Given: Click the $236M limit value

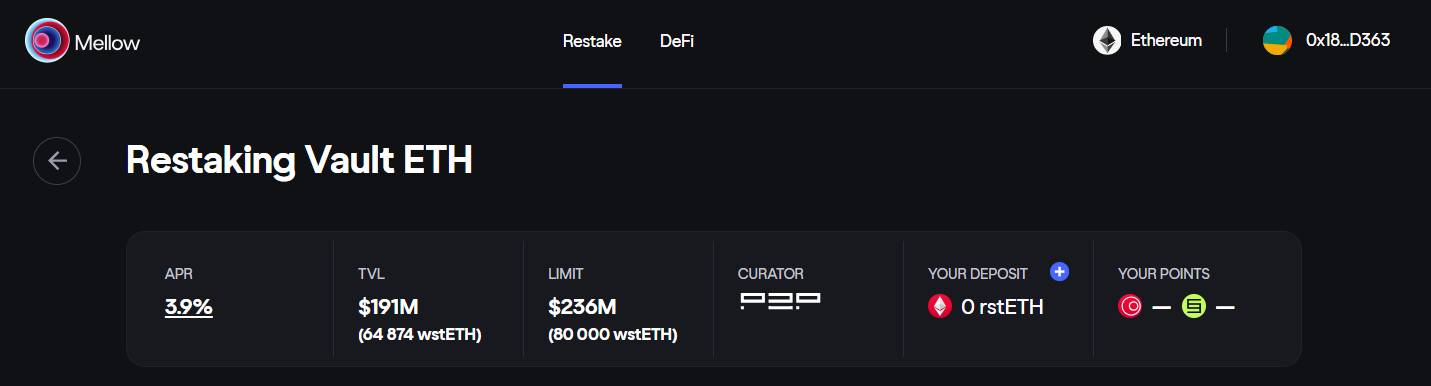Looking at the screenshot, I should coord(582,307).
